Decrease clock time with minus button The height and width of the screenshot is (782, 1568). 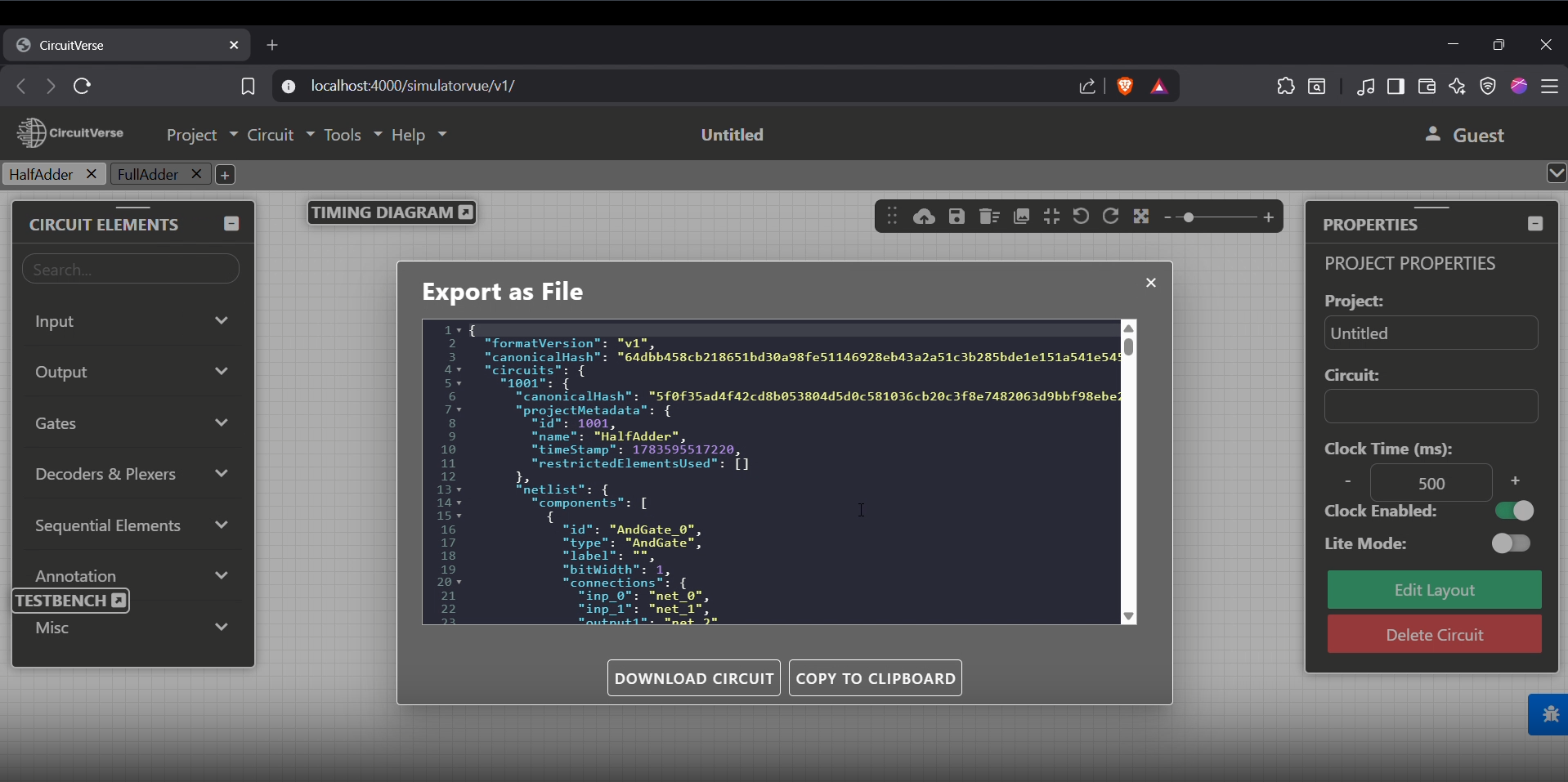(x=1348, y=482)
